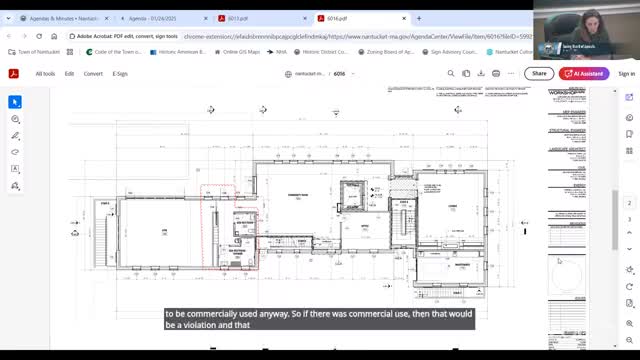
Task: Choose the highlighter pen tool
Action: point(15,136)
